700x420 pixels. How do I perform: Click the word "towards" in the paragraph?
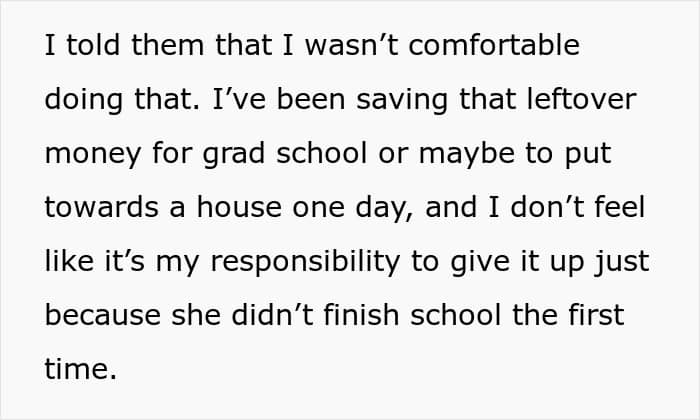coord(101,207)
